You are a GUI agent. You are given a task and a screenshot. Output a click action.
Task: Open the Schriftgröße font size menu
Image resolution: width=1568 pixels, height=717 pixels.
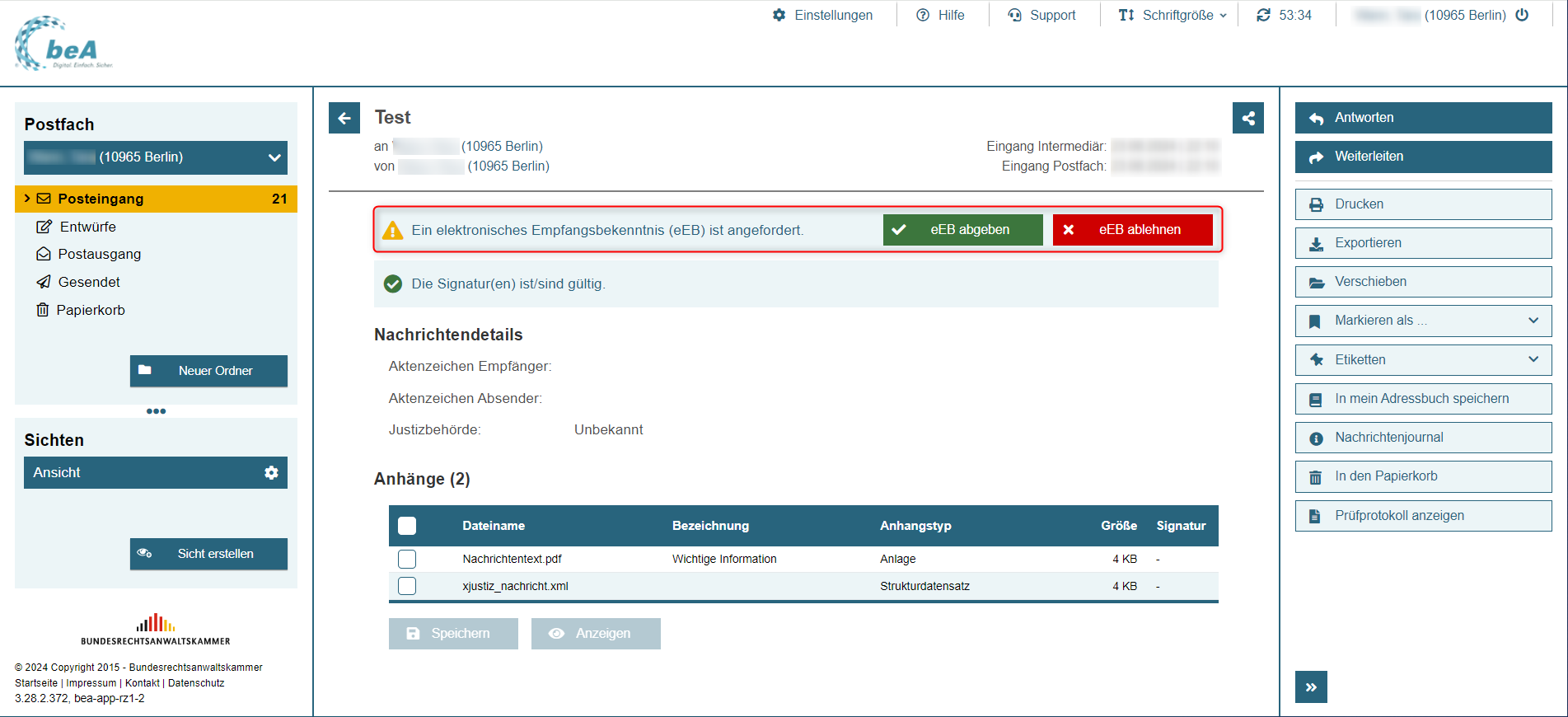[x=1172, y=15]
